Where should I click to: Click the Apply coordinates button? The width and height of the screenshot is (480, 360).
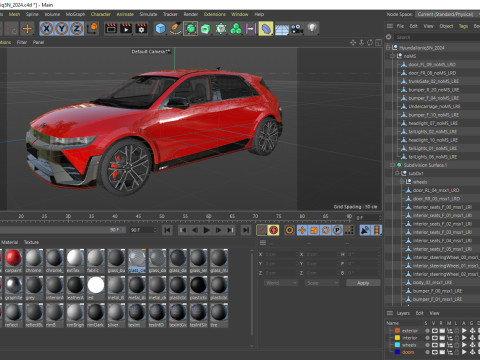point(363,283)
